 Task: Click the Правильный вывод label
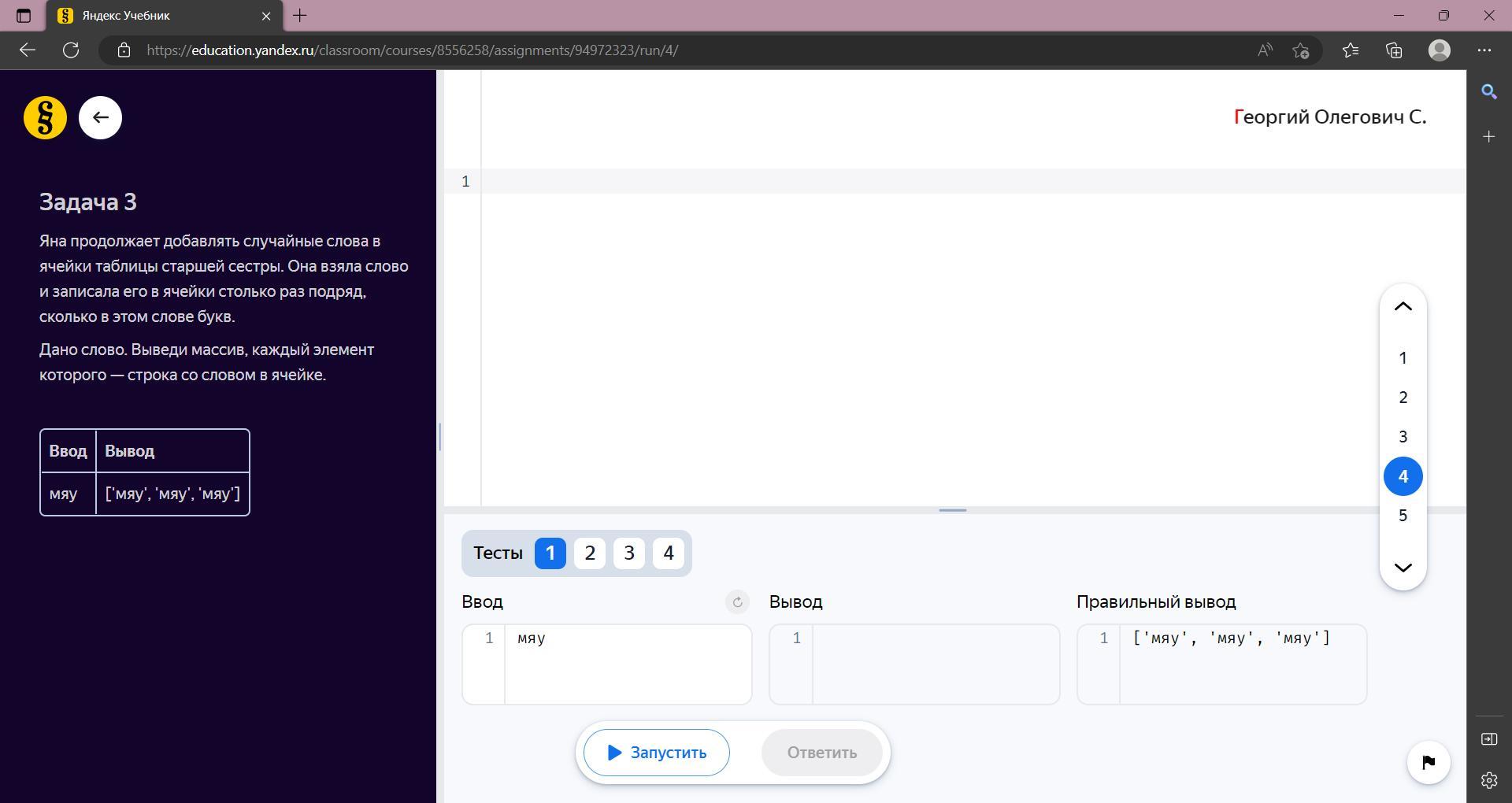point(1156,602)
